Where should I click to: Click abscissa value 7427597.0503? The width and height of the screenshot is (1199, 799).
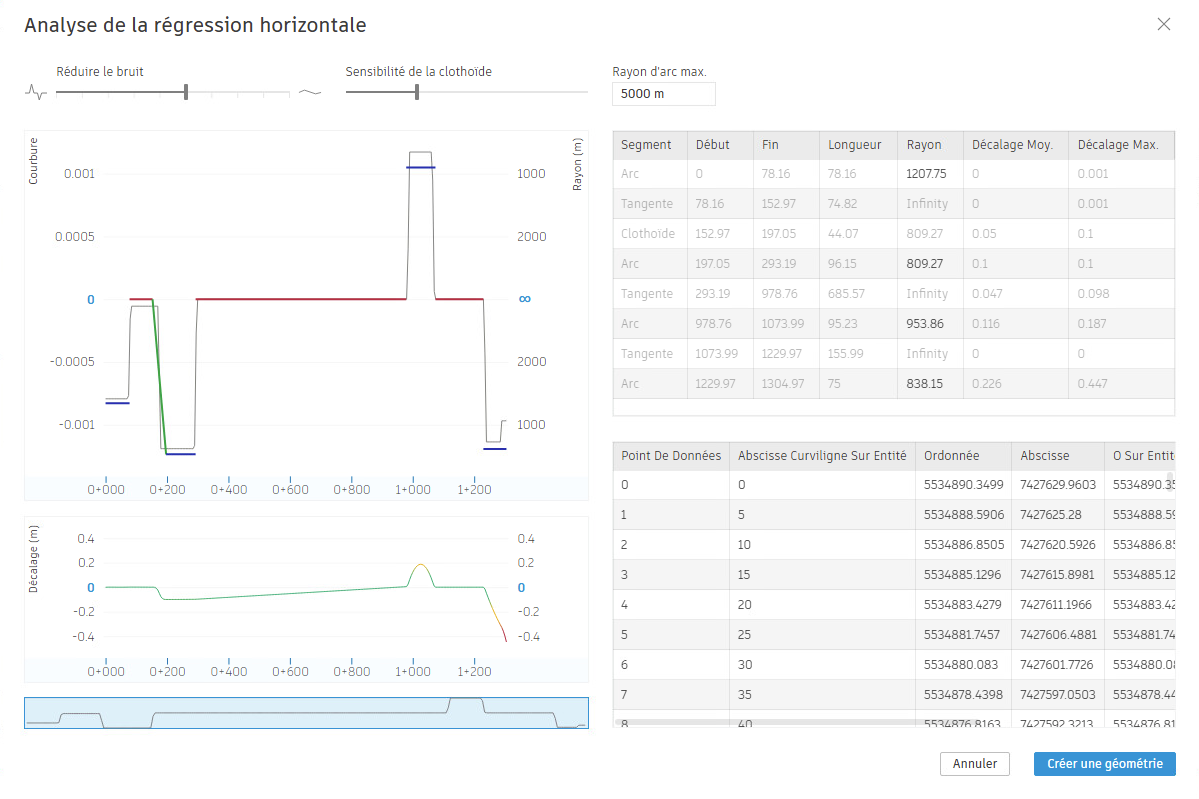point(1058,695)
